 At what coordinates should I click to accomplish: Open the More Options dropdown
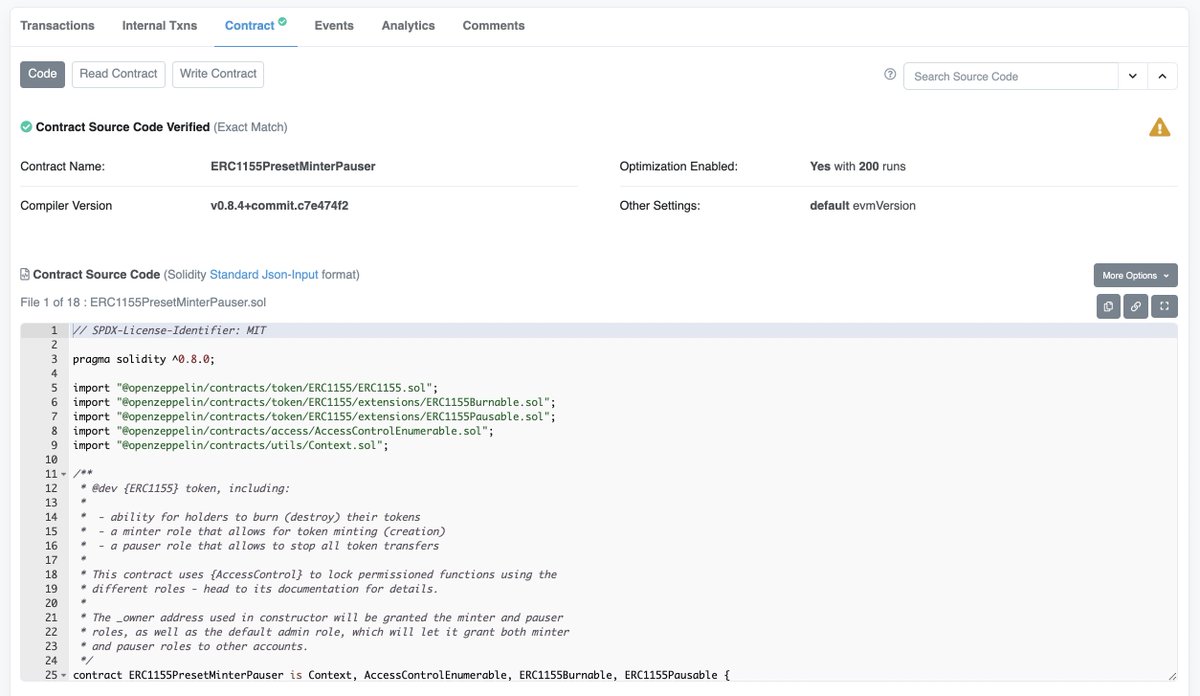(x=1135, y=275)
